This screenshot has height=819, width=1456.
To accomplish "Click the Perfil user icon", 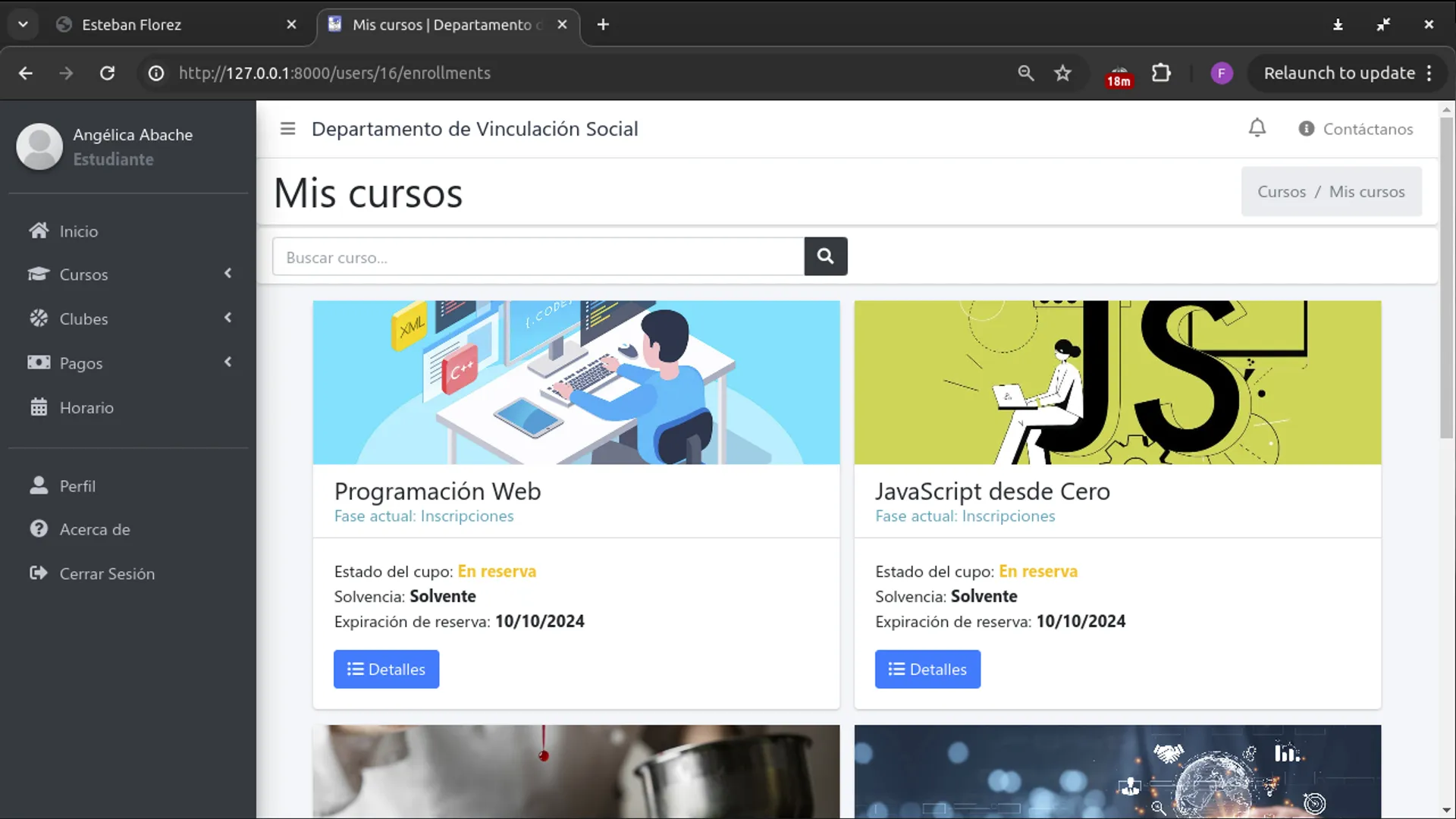I will click(x=39, y=485).
